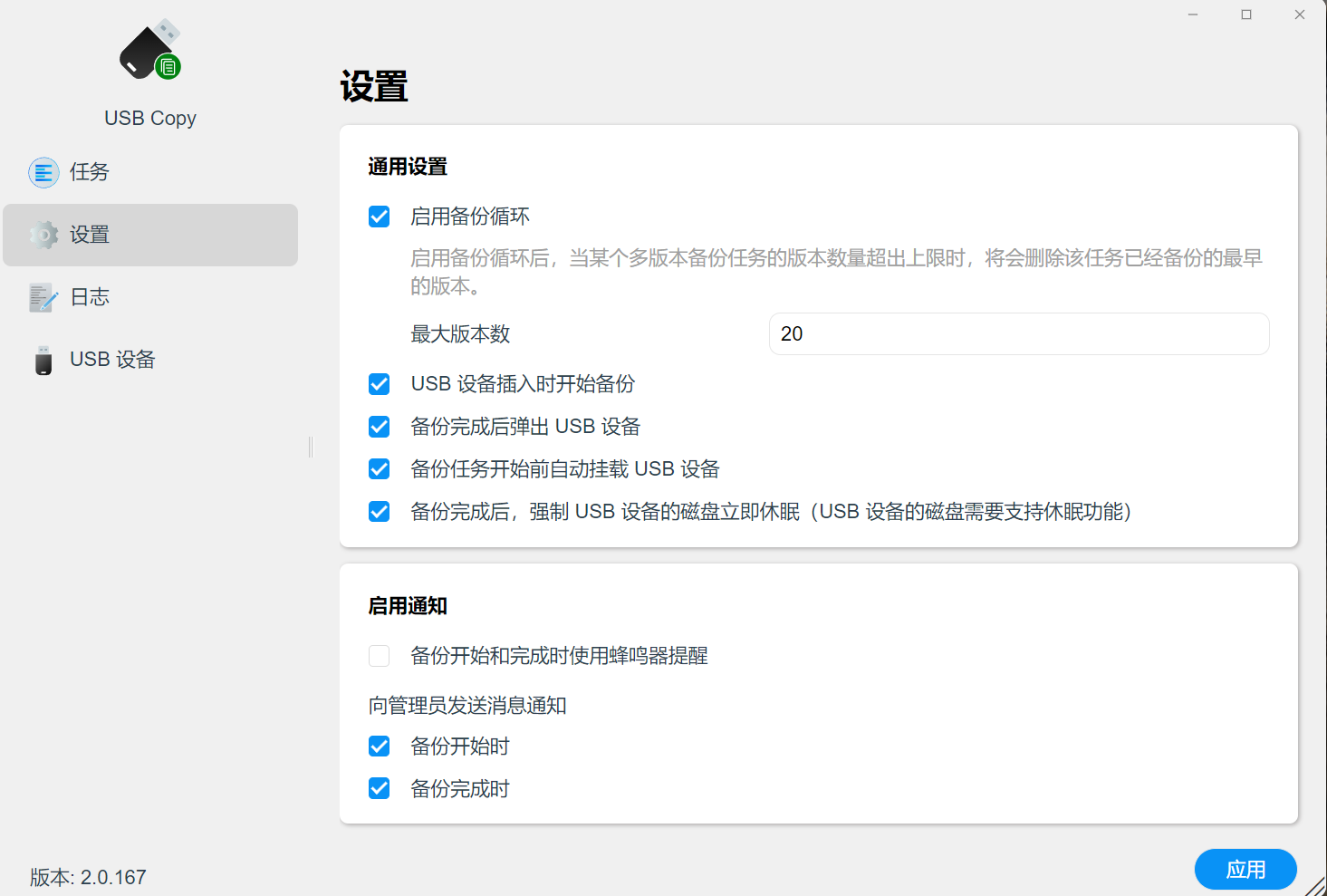Click the 设置 page title
This screenshot has width=1327, height=896.
click(374, 87)
